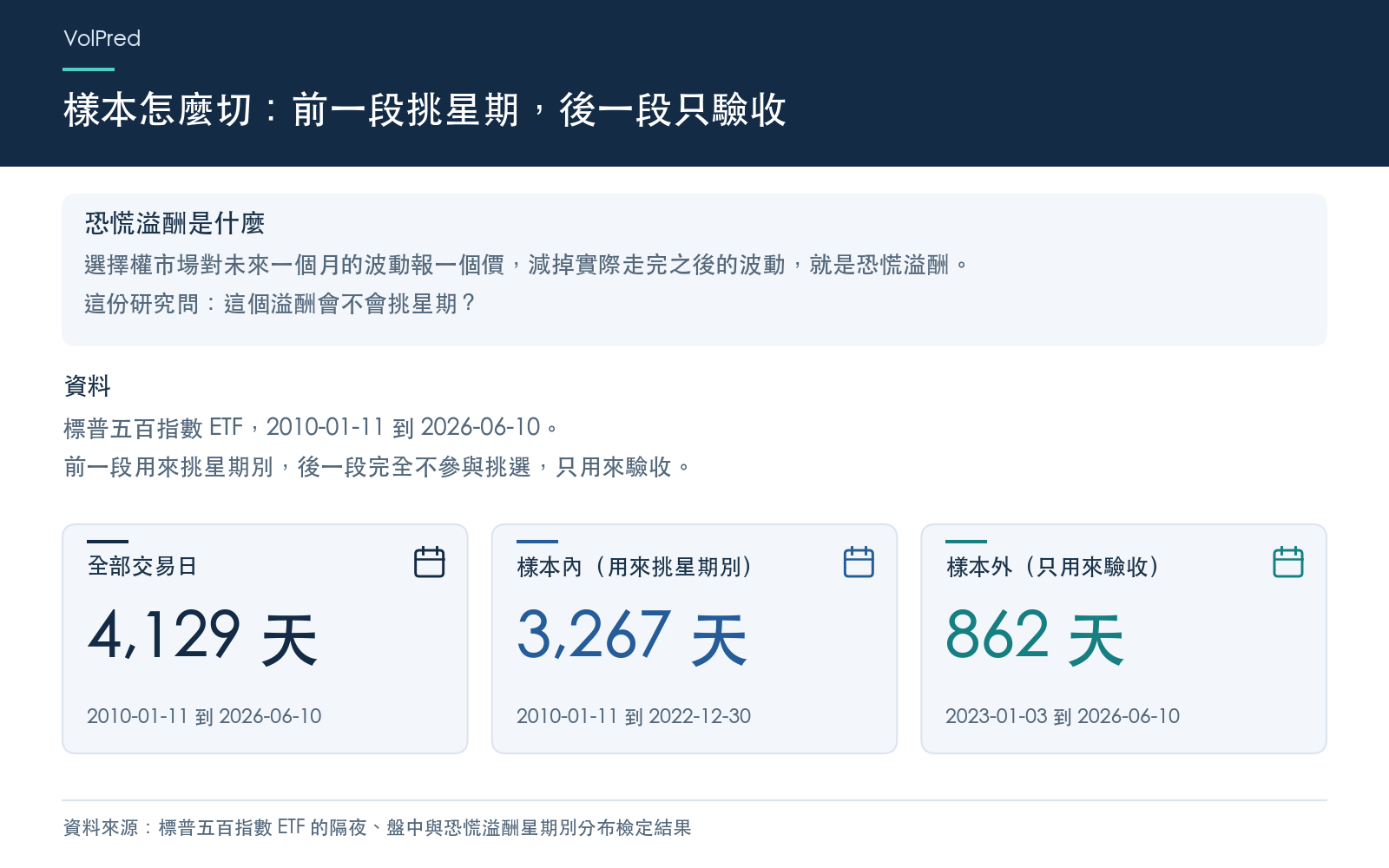Image resolution: width=1389 pixels, height=868 pixels.
Task: Click the 全部交易日 card label
Action: (x=142, y=566)
